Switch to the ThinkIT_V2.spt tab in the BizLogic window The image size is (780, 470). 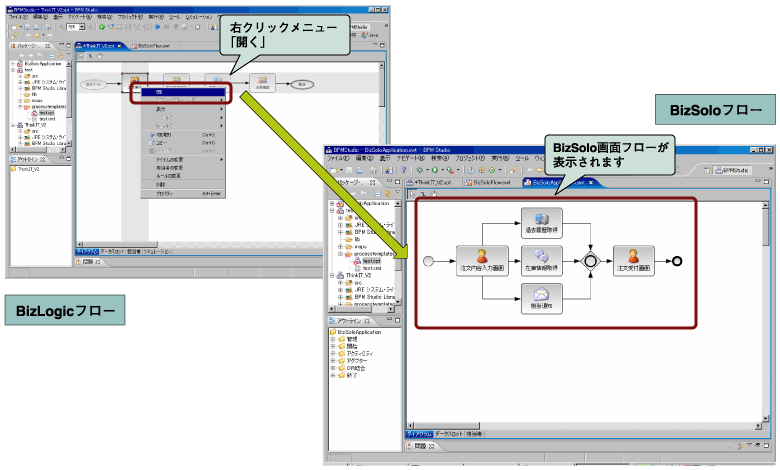[x=98, y=46]
